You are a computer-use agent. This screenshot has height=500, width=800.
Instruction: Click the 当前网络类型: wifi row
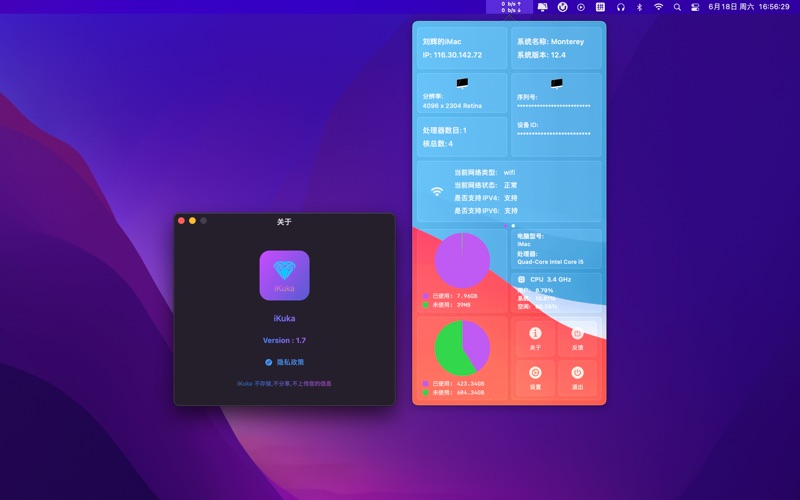click(x=485, y=172)
